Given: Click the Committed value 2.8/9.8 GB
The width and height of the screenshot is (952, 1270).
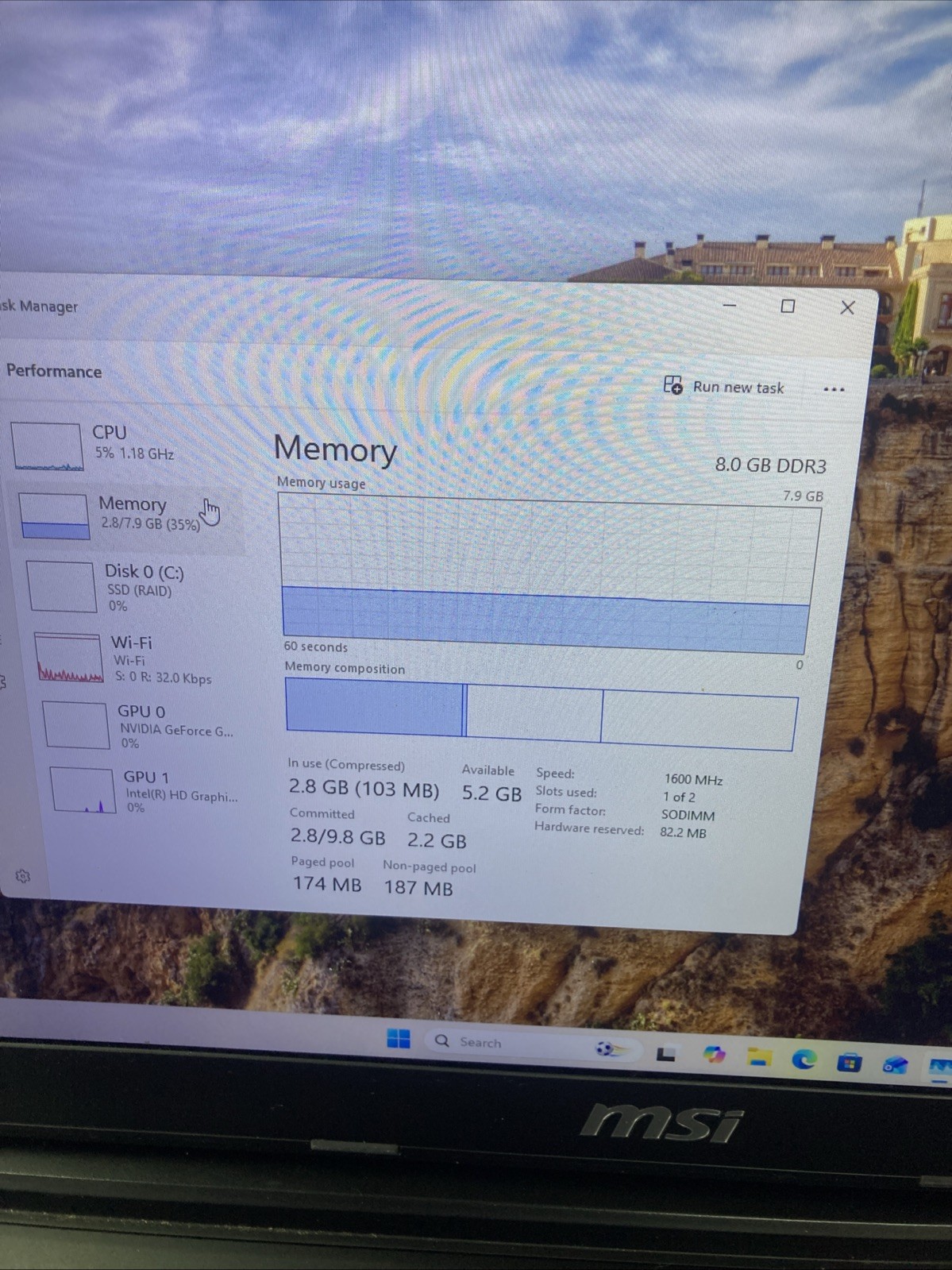Looking at the screenshot, I should pyautogui.click(x=337, y=836).
